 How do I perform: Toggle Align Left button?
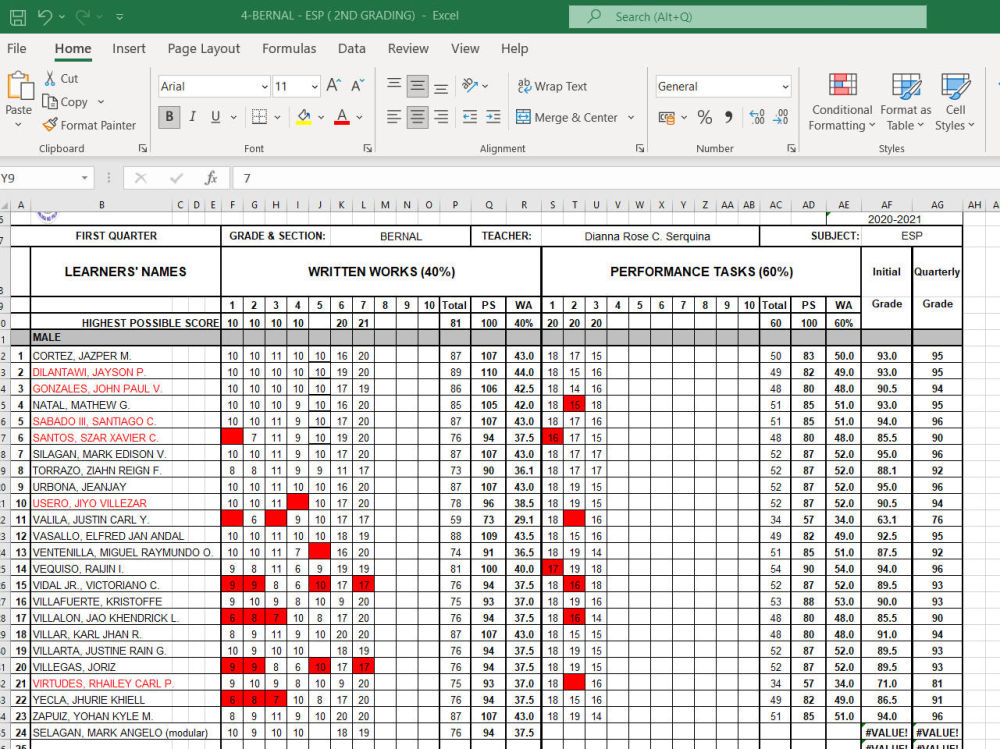(394, 117)
